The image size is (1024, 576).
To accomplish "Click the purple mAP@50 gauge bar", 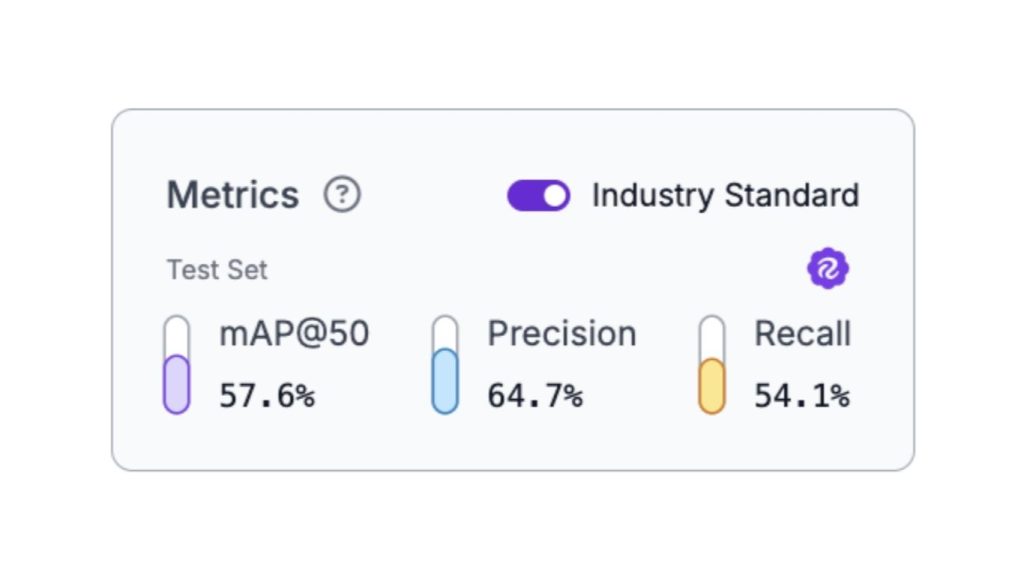I will click(176, 384).
